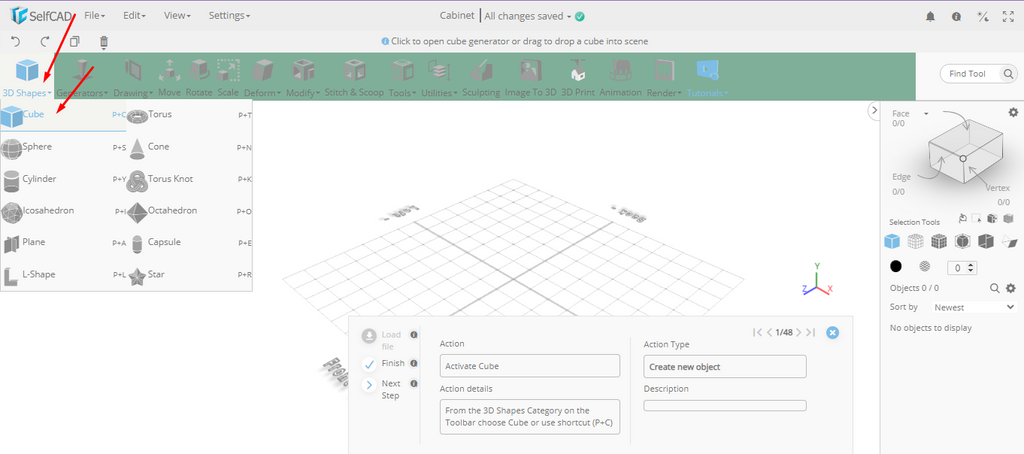This screenshot has height=454, width=1024.
Task: Toggle the wireframe cube selection mode
Action: (915, 241)
